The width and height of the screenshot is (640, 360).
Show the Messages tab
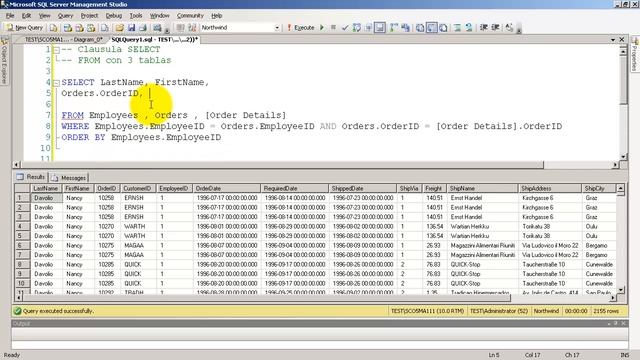[x=69, y=178]
